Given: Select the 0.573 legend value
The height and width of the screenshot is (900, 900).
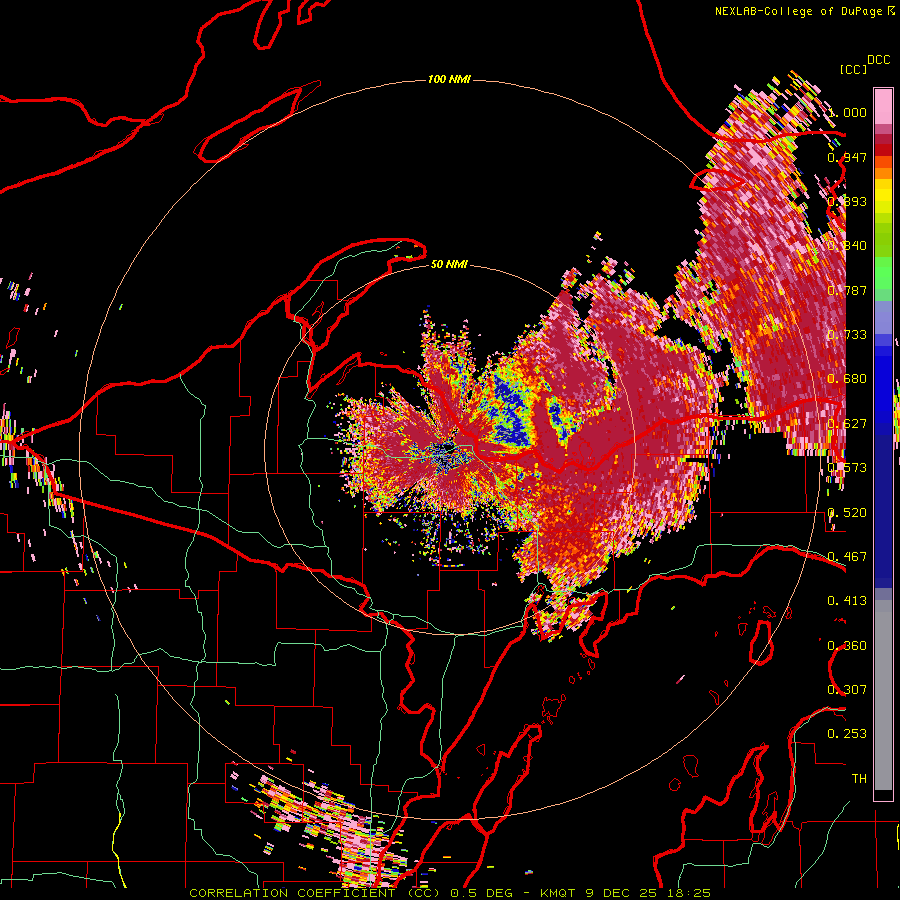Looking at the screenshot, I should click(847, 468).
